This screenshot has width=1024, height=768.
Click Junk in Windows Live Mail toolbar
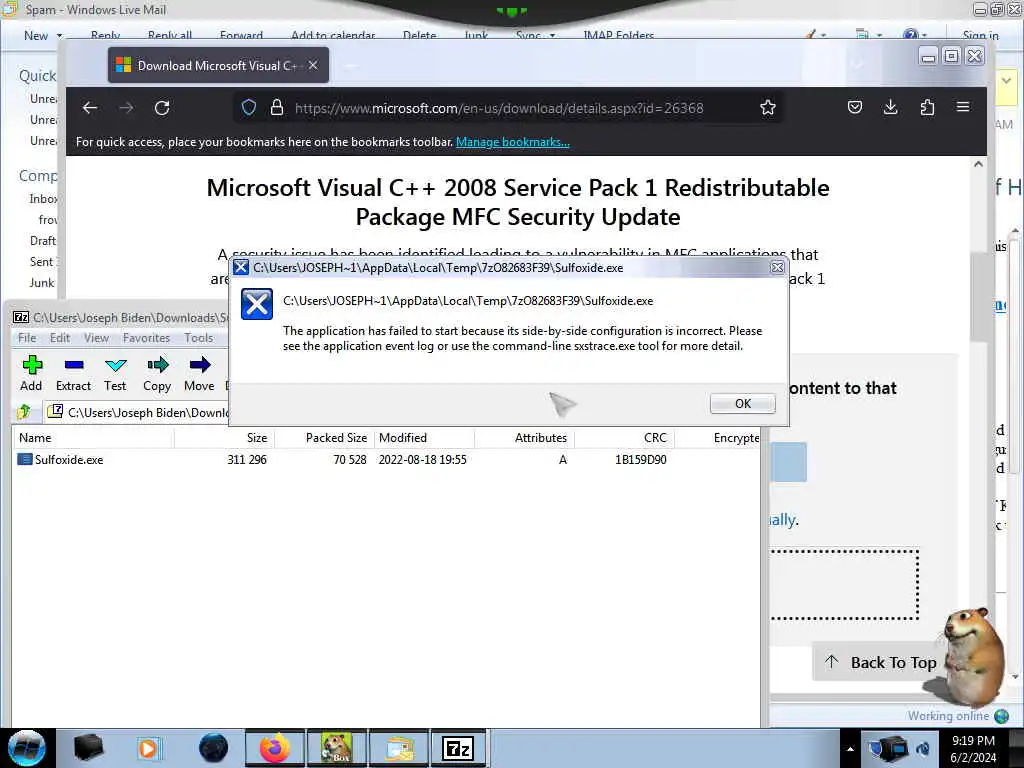click(x=476, y=35)
